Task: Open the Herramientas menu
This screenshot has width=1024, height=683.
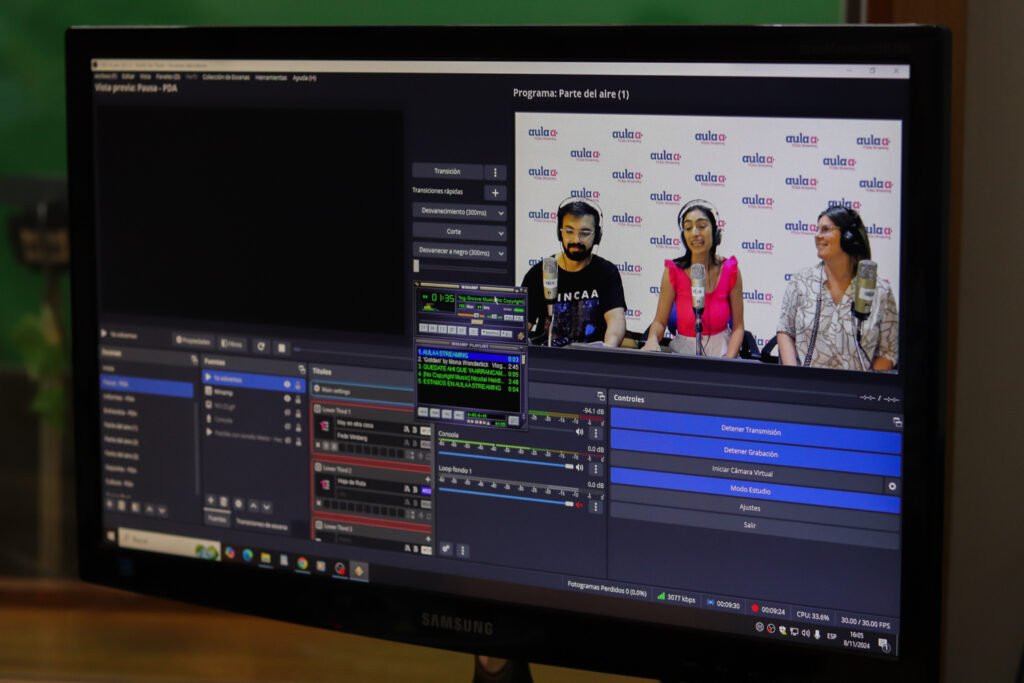Action: point(270,78)
